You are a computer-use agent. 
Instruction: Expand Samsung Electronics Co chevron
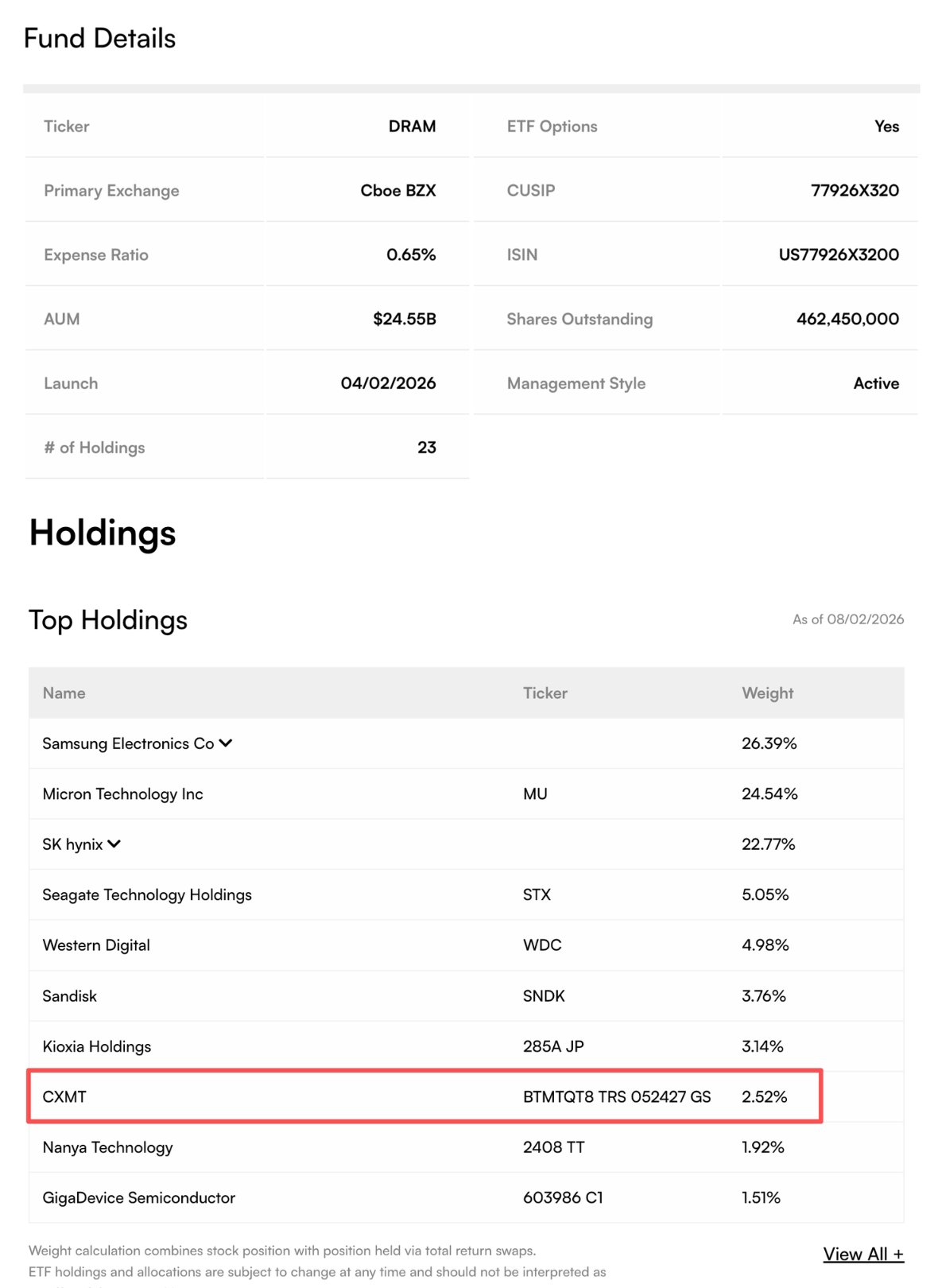click(x=226, y=743)
